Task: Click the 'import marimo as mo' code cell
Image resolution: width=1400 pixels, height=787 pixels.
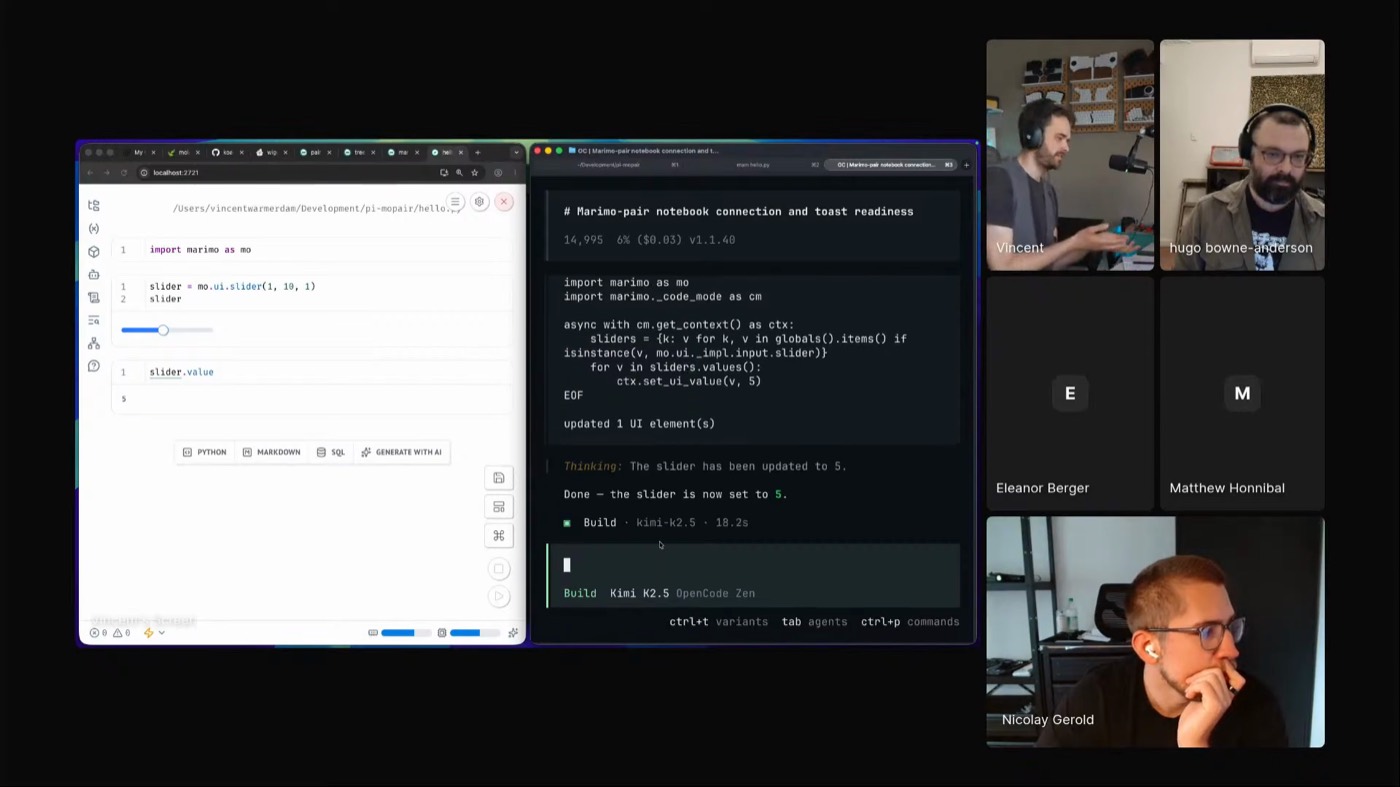Action: (x=312, y=250)
